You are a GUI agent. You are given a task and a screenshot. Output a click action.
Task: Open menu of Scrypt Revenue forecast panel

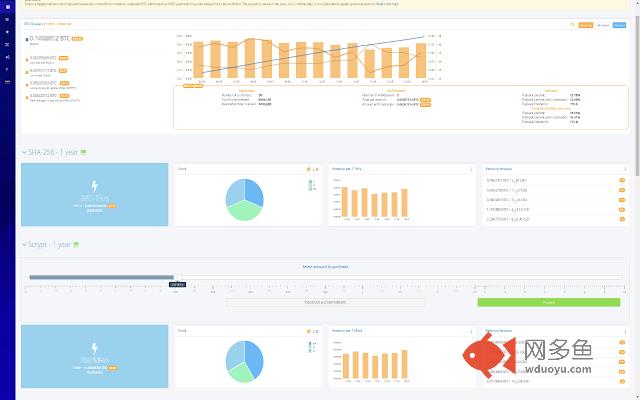point(625,331)
